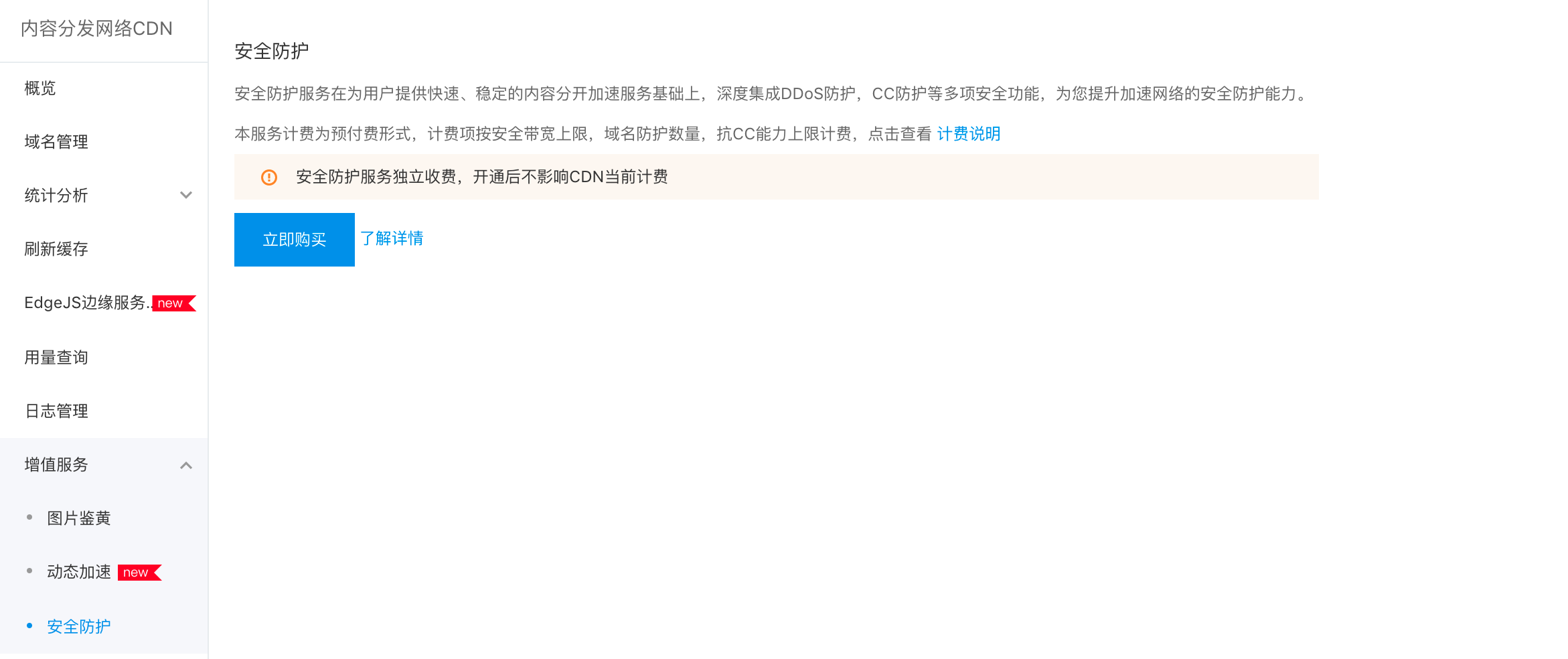Click the bullet dot before 图片鉴黄
1568x659 pixels.
(29, 517)
